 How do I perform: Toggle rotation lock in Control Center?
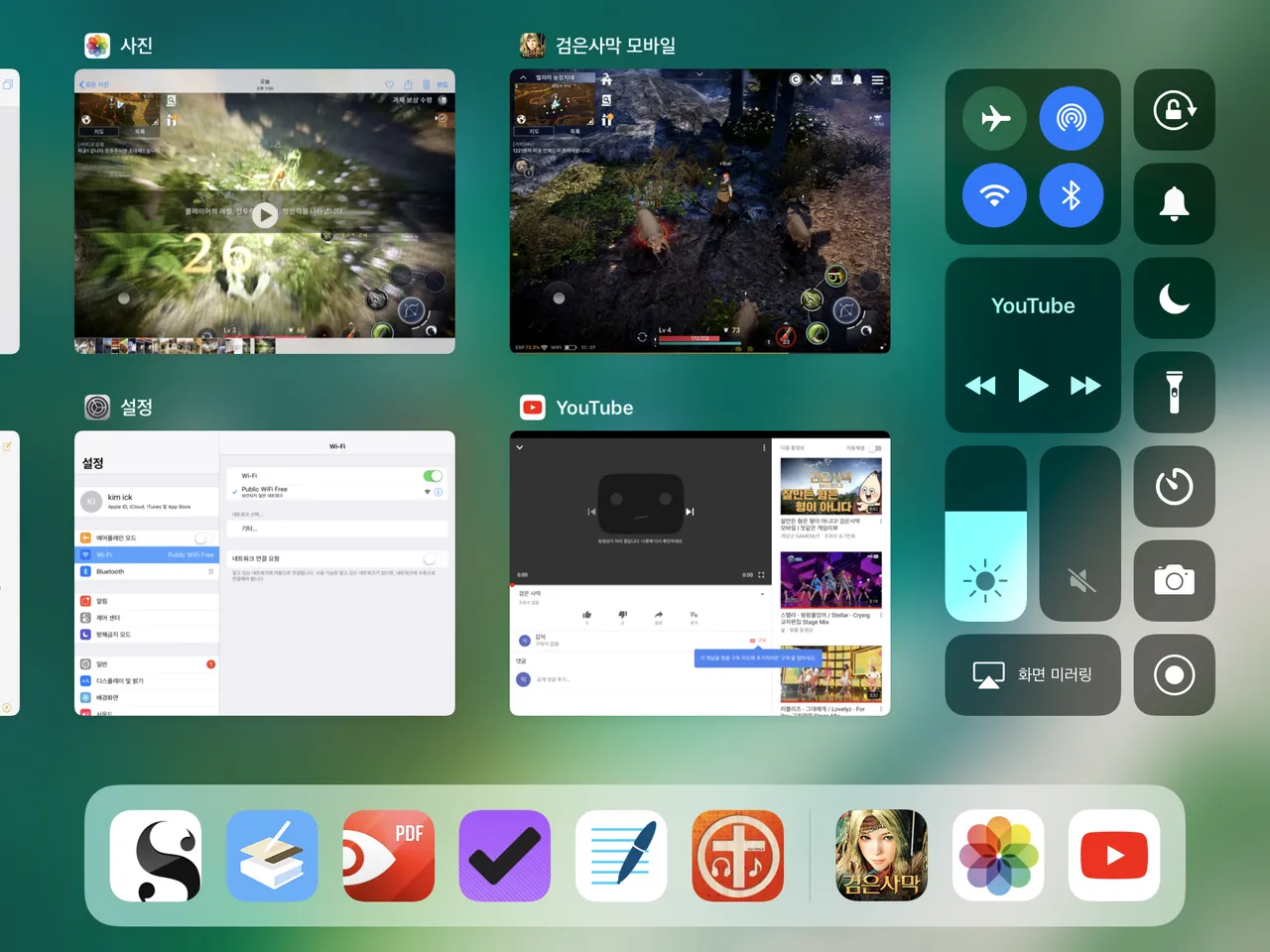(x=1175, y=110)
